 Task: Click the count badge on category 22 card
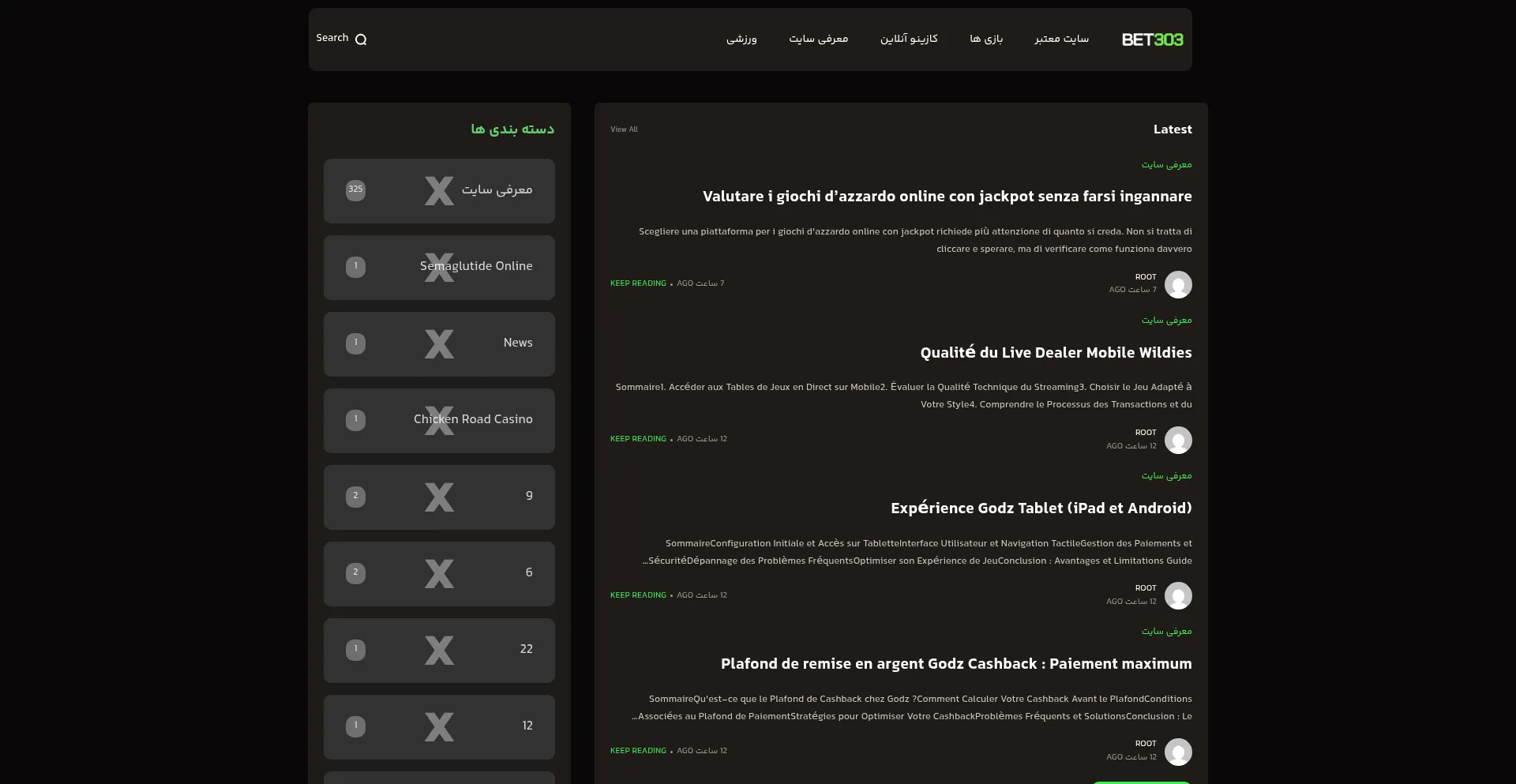point(355,650)
